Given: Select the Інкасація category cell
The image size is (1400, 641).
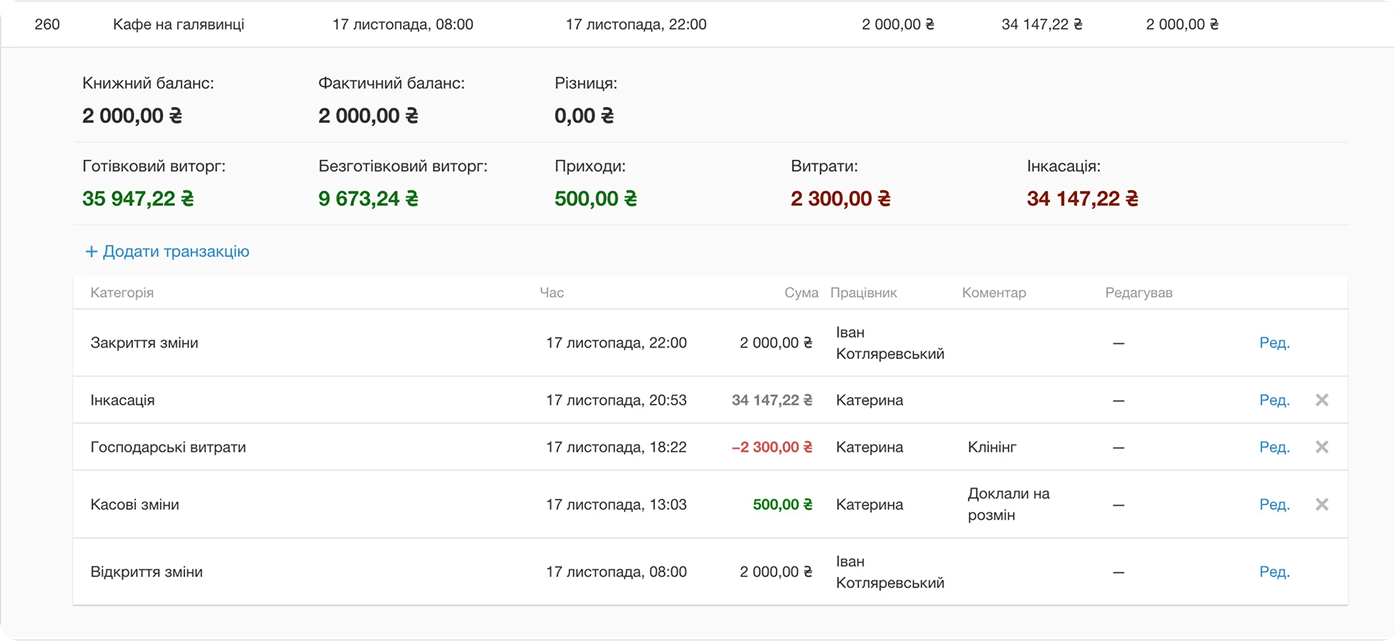Looking at the screenshot, I should pyautogui.click(x=122, y=400).
